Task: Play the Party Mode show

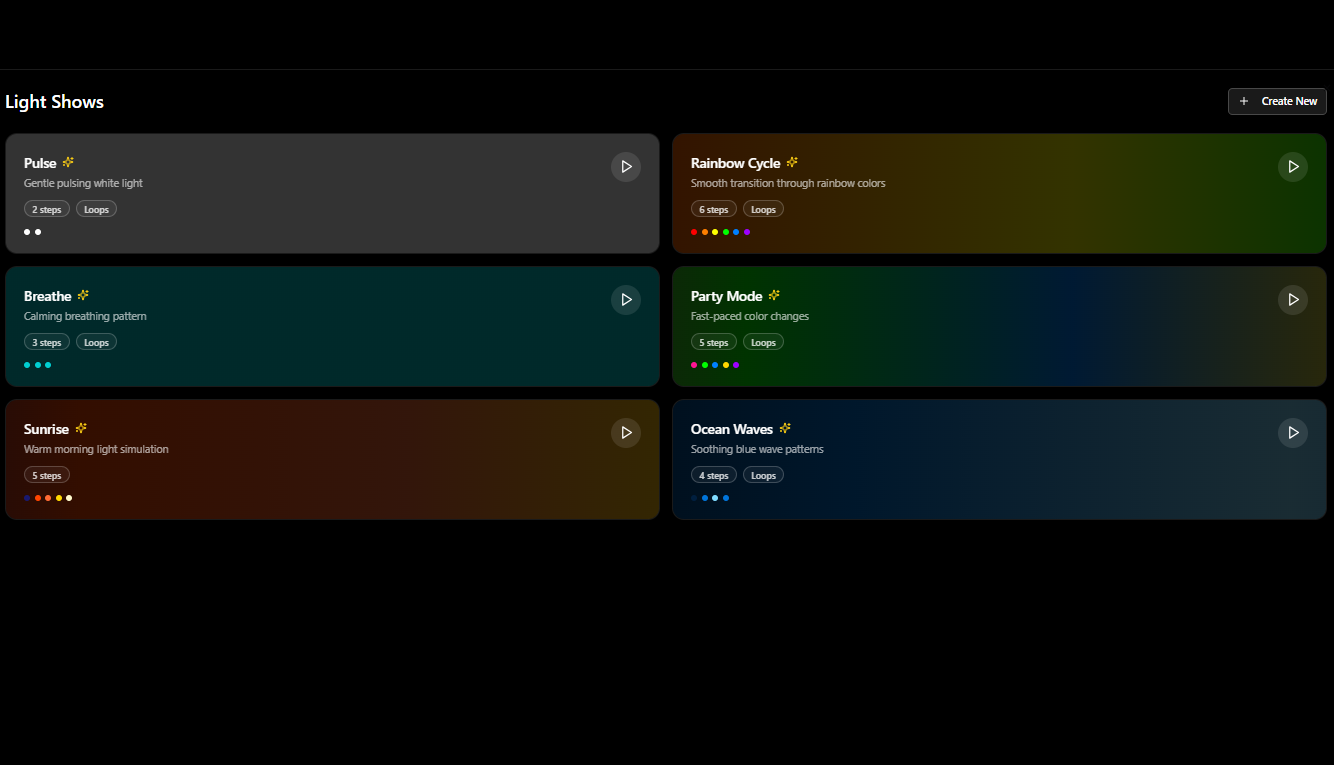Action: (1293, 299)
